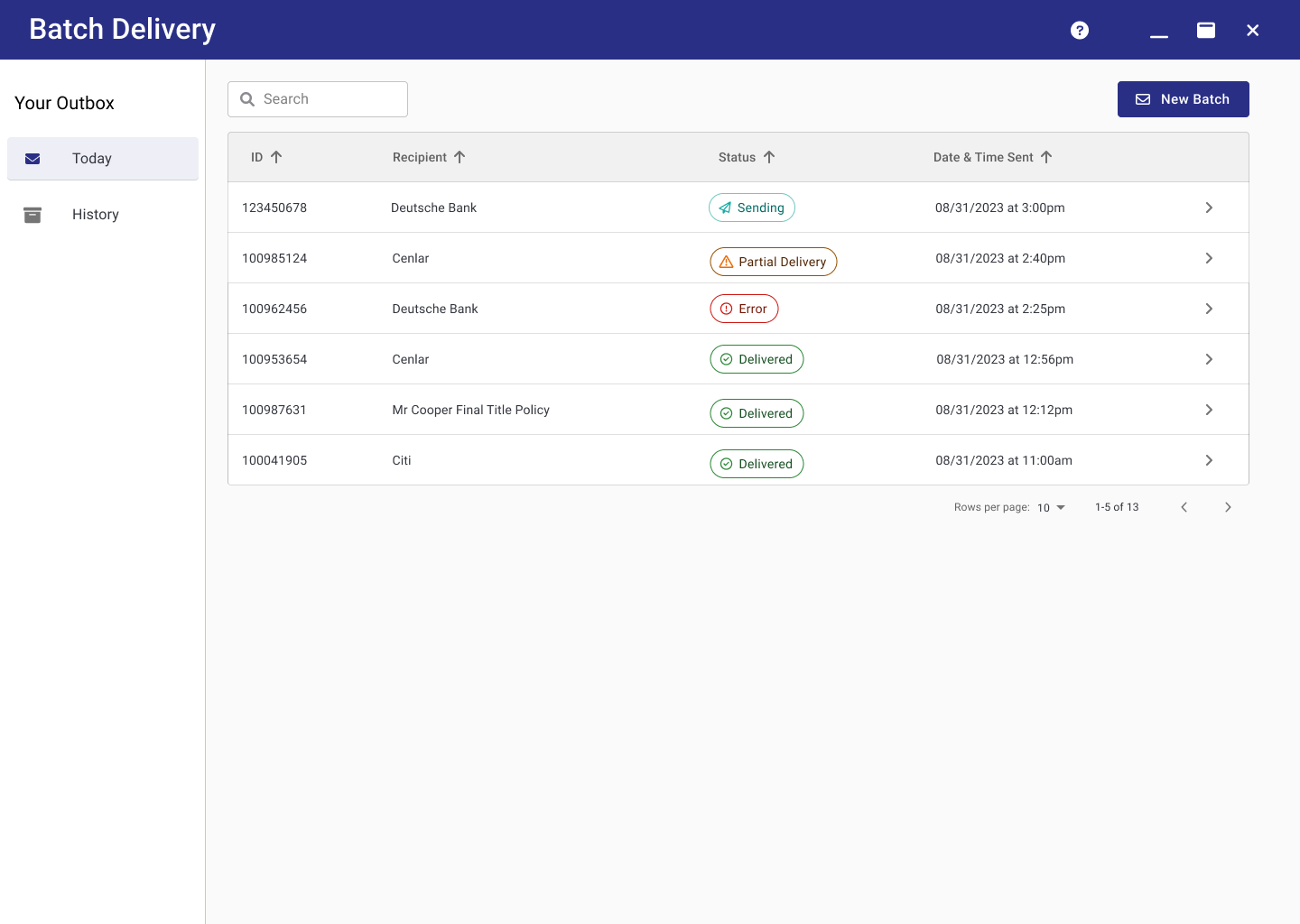Click the Citi recipient cell
Image resolution: width=1300 pixels, height=924 pixels.
point(402,460)
